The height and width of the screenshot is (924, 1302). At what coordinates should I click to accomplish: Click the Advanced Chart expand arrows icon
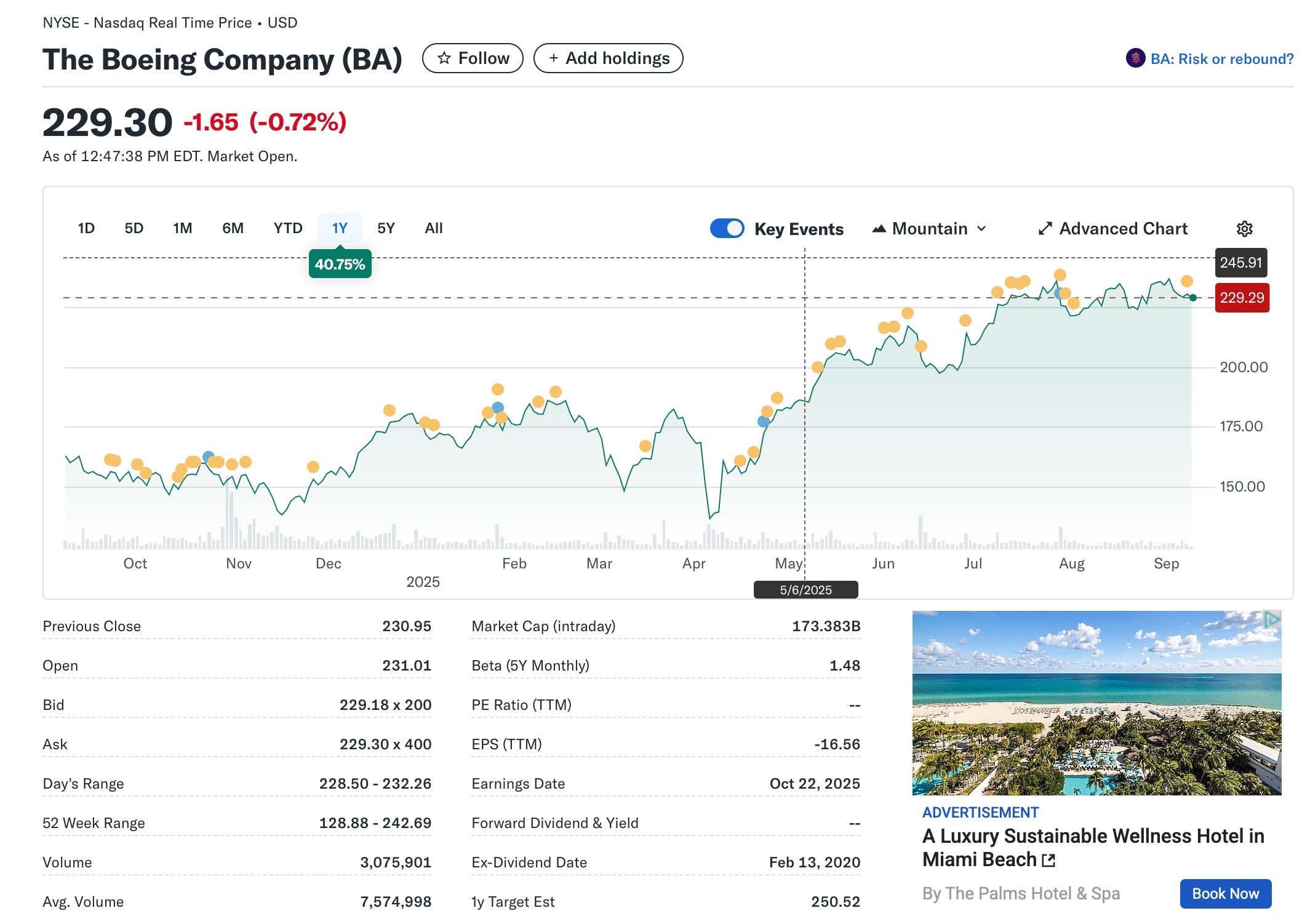[1045, 229]
